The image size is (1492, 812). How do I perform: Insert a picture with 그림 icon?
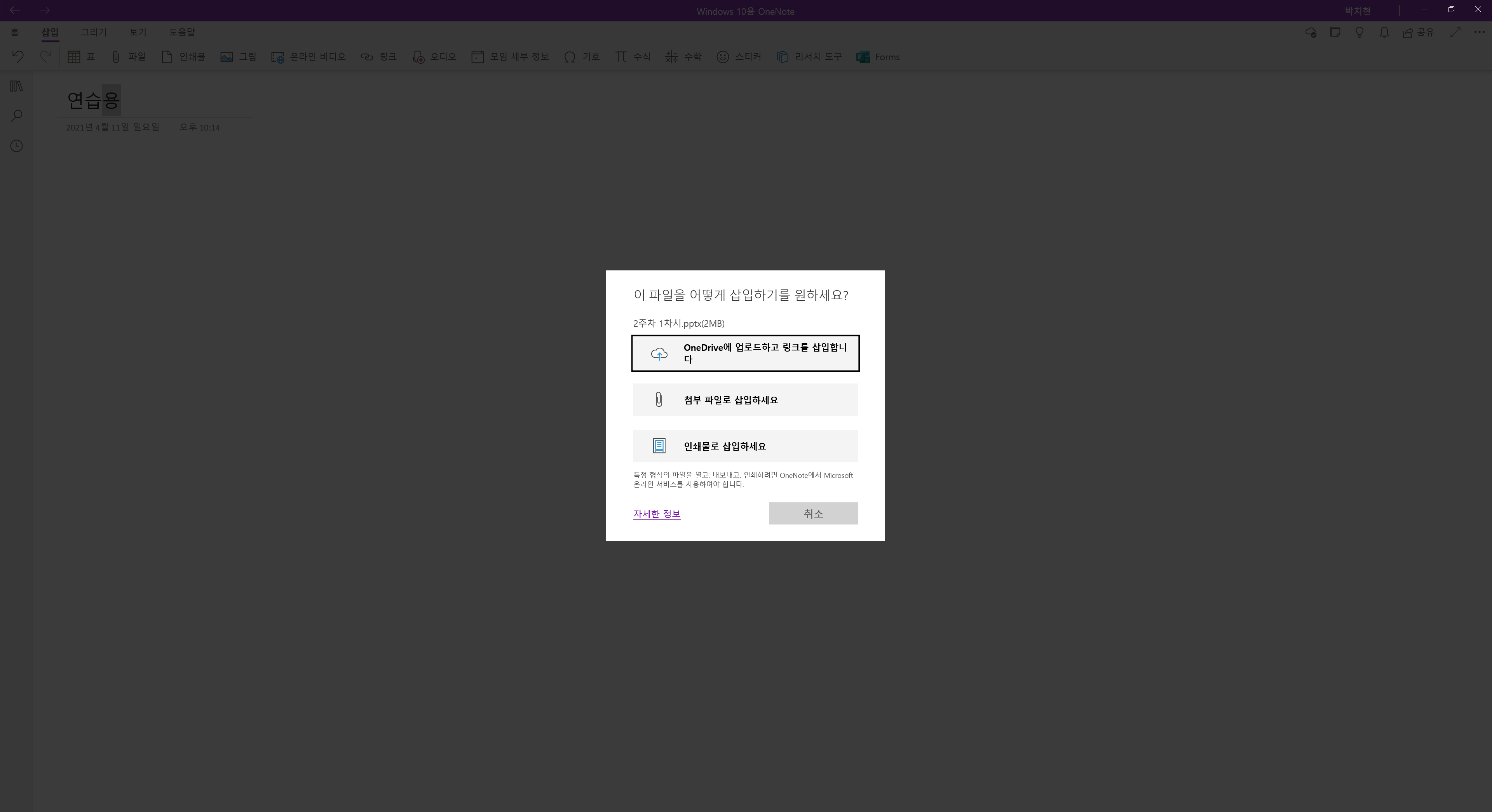click(x=227, y=57)
